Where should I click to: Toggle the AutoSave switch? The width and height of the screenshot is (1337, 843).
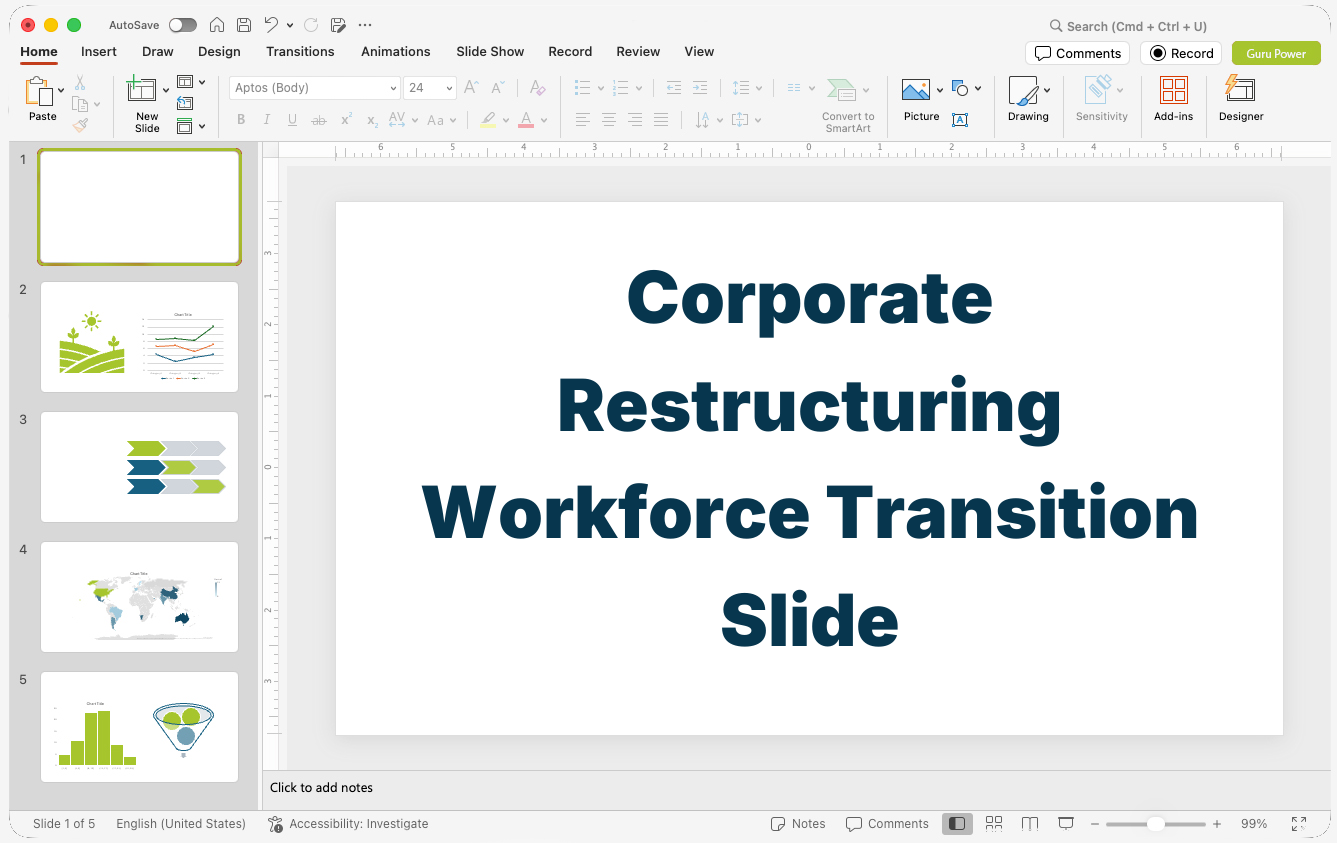tap(183, 25)
